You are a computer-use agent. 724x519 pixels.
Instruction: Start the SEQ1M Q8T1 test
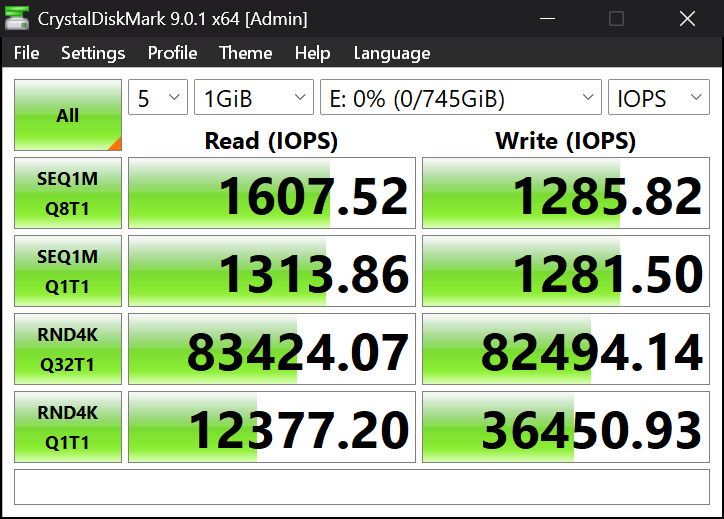point(68,193)
